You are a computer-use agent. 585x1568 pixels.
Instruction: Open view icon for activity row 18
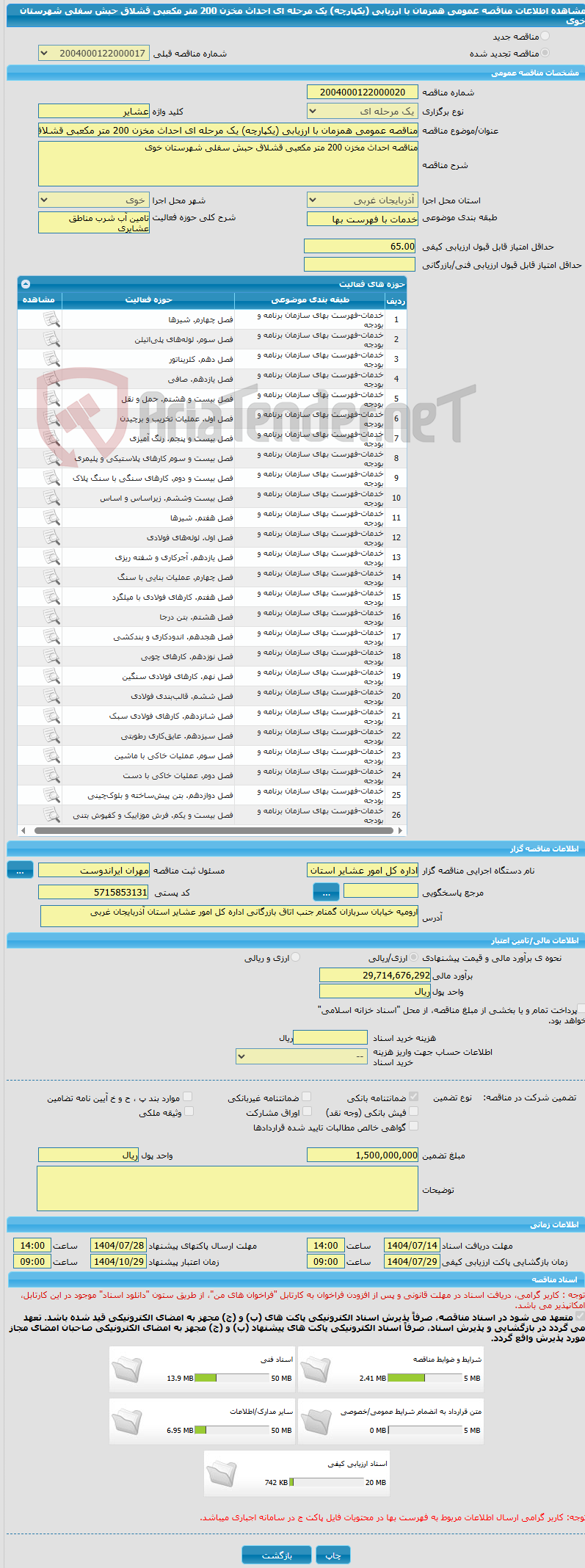[51, 656]
